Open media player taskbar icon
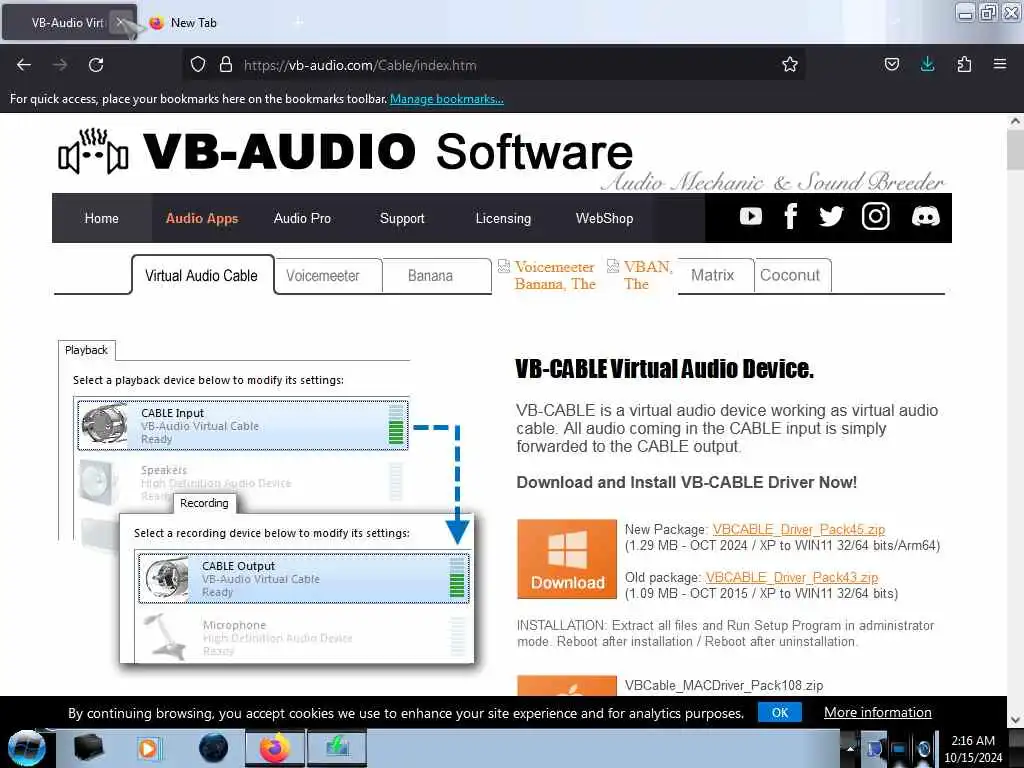This screenshot has height=768, width=1024. [148, 748]
